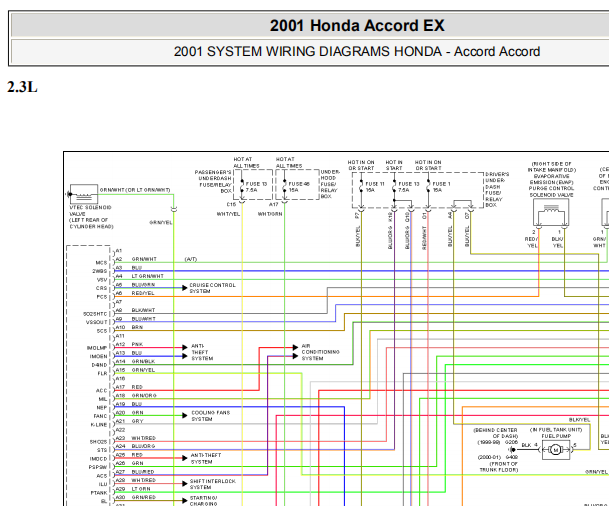This screenshot has height=506, width=609.
Task: Click the Fuse 11 15A symbol
Action: 361,187
